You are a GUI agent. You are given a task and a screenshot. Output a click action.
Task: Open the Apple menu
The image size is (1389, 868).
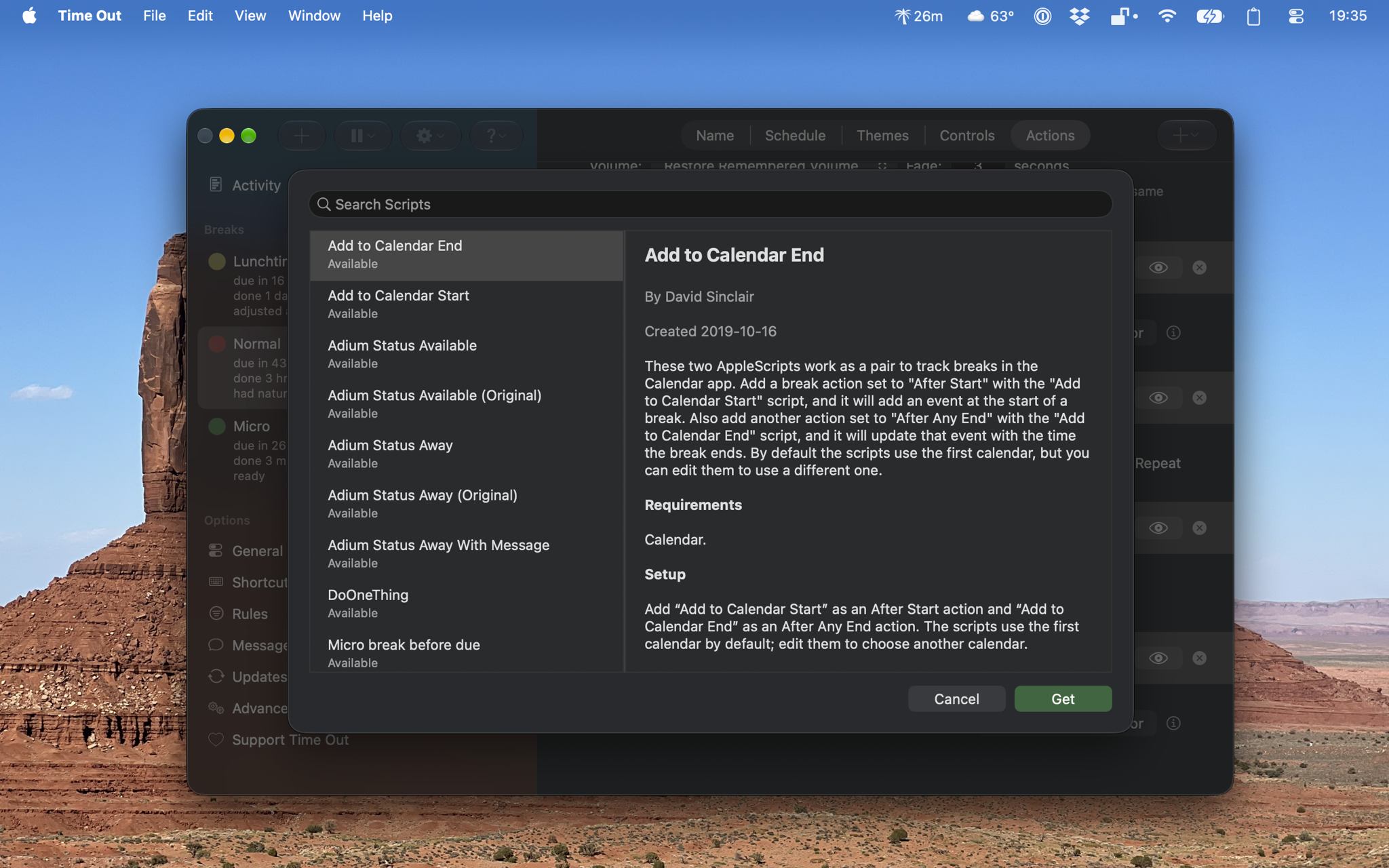29,16
